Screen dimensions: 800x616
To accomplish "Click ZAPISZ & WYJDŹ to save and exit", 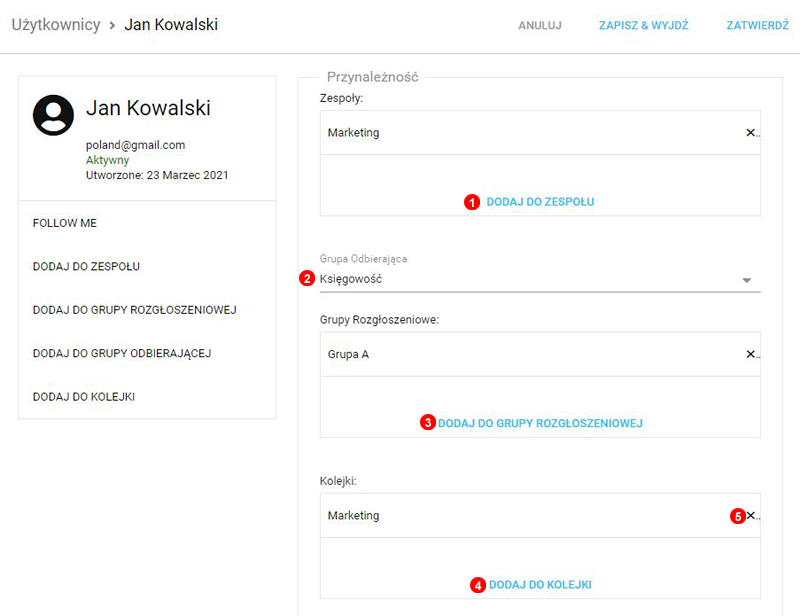I will coord(643,25).
